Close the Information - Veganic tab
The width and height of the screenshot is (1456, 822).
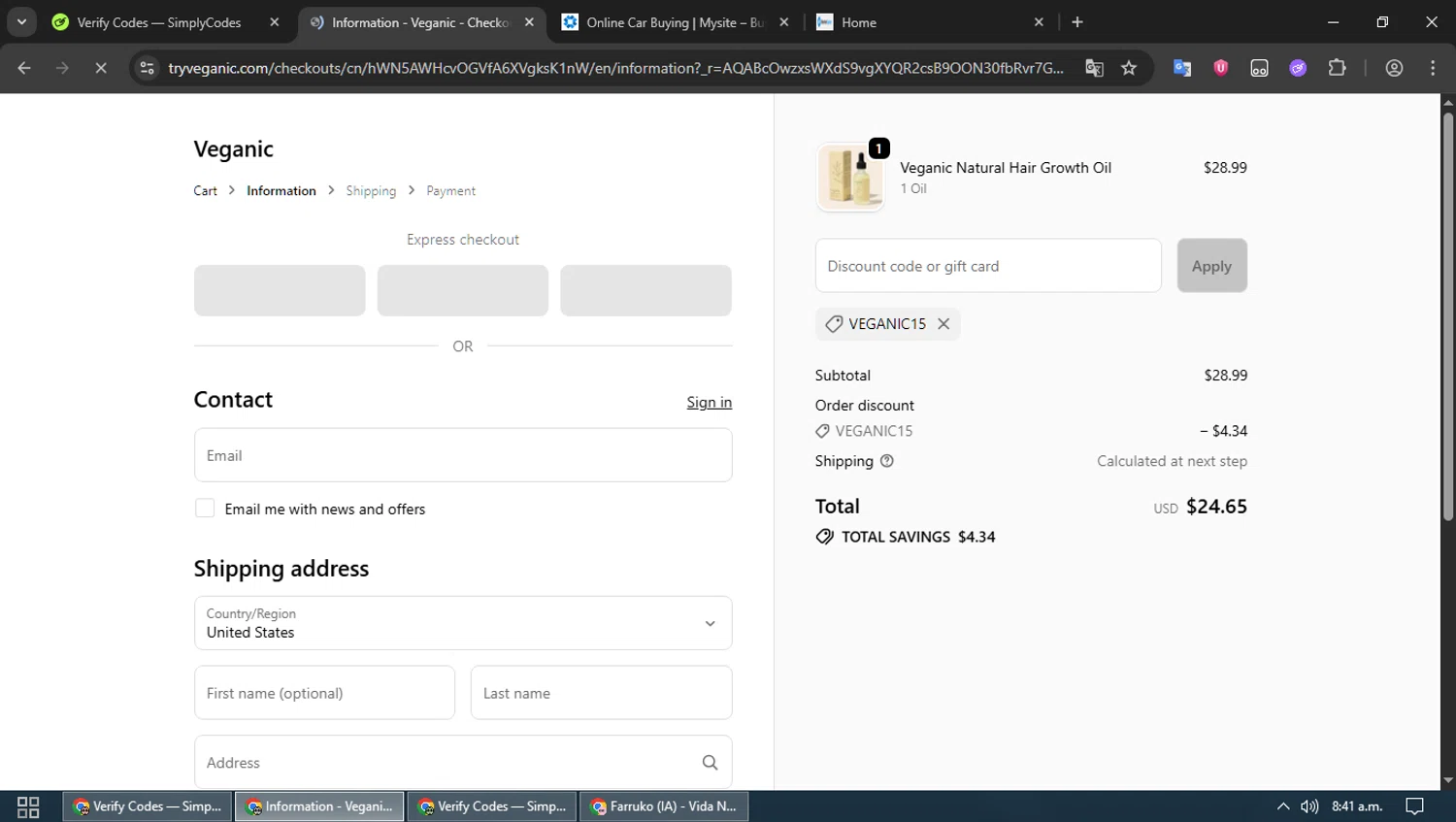529,22
